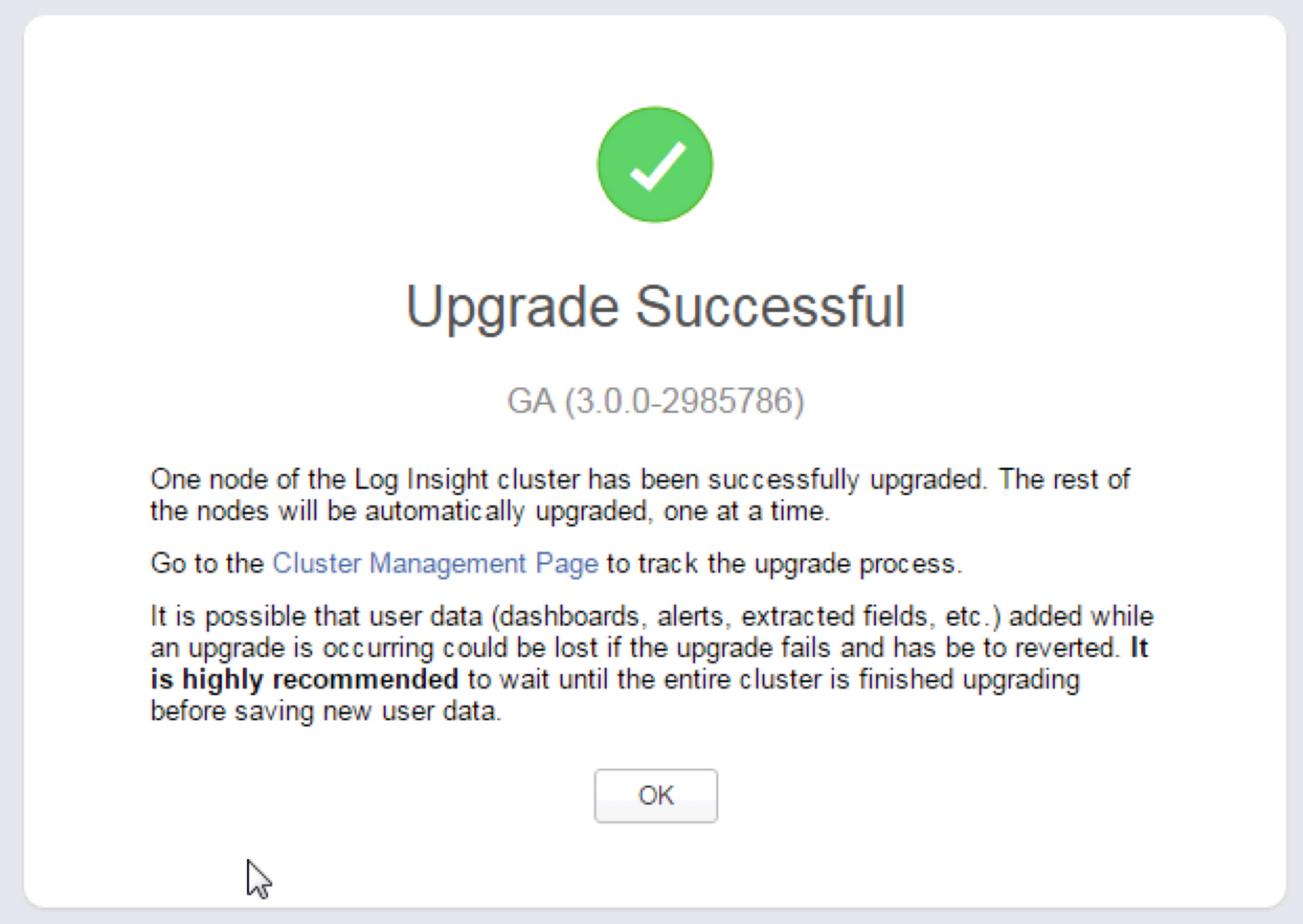Click the OK button
The height and width of the screenshot is (924, 1303).
click(x=656, y=795)
